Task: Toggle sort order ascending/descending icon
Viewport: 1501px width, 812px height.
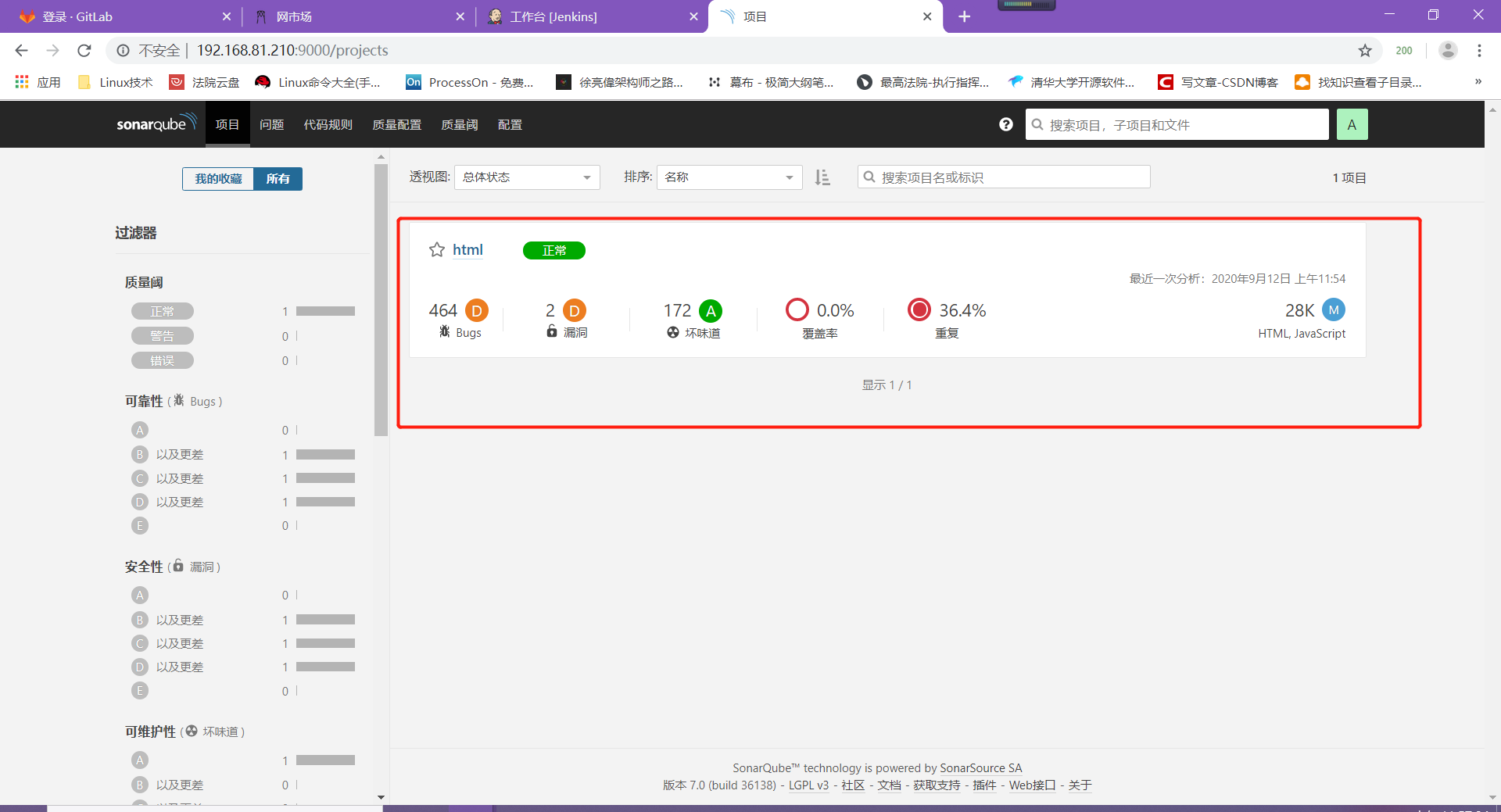Action: [x=822, y=177]
